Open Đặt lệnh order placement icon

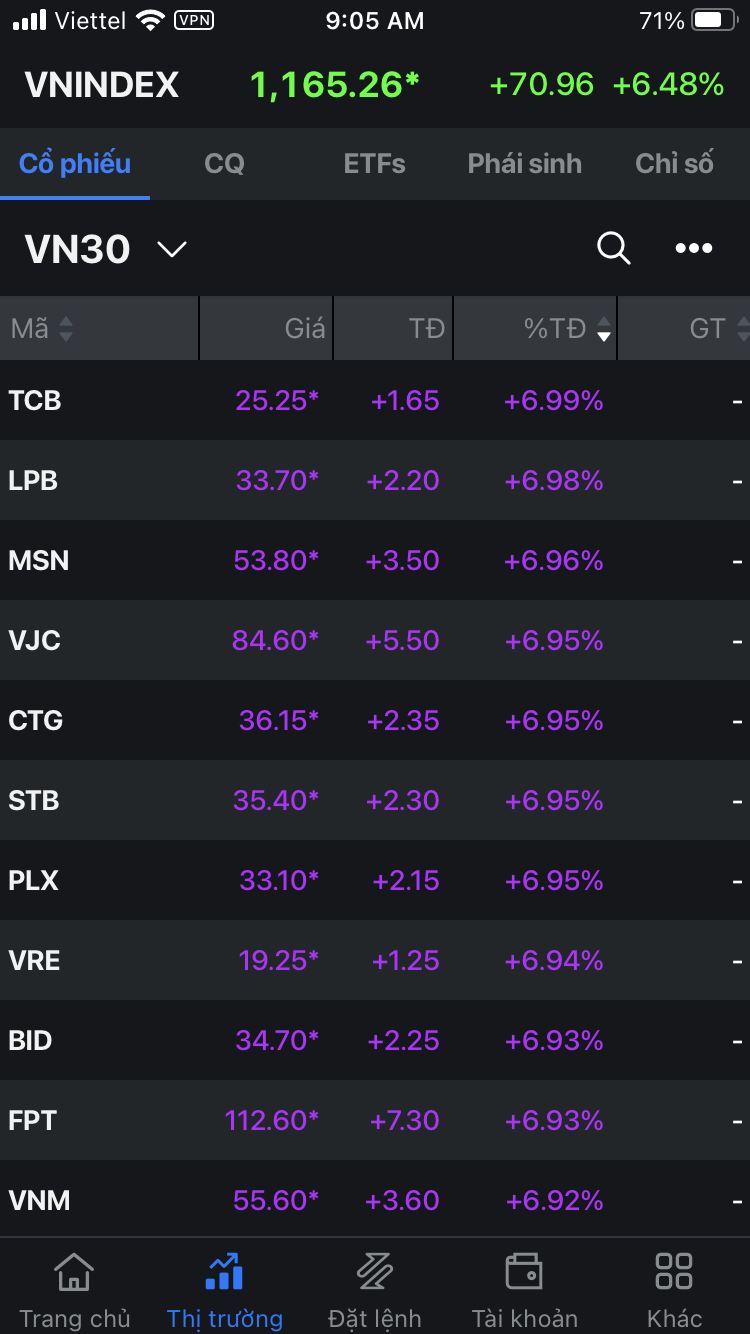(374, 1272)
